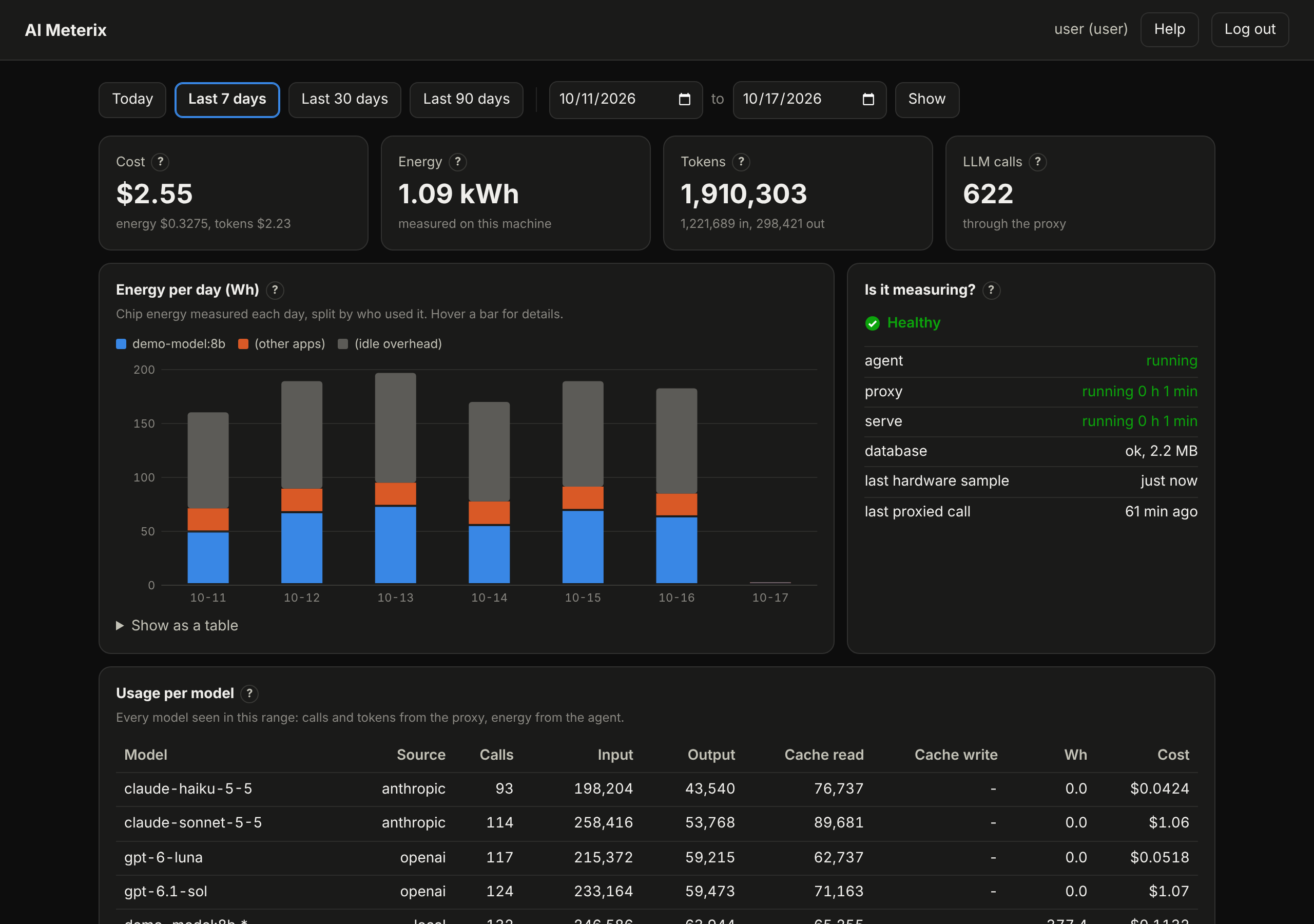Open the Tokens help question icon
This screenshot has width=1314, height=924.
point(741,162)
